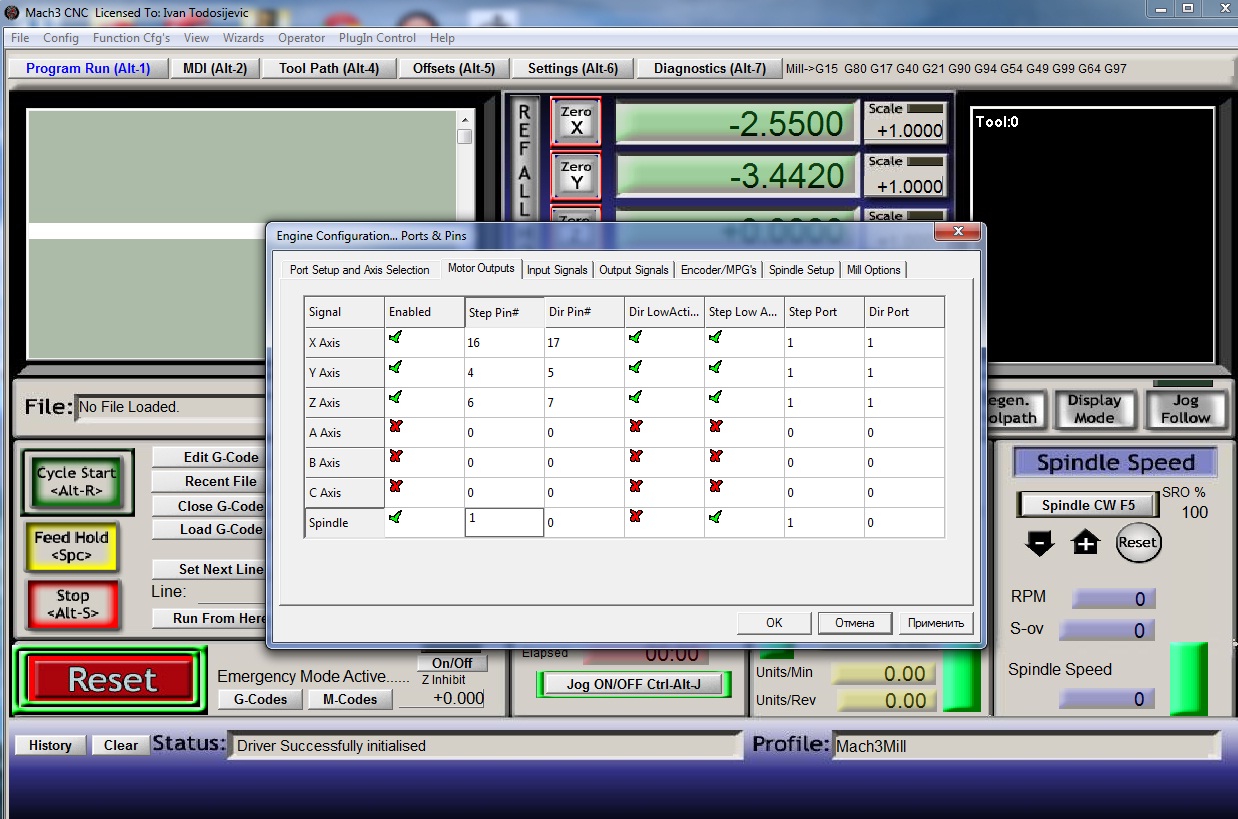Viewport: 1238px width, 819px height.
Task: Open the M-Codes reference button
Action: pyautogui.click(x=350, y=699)
